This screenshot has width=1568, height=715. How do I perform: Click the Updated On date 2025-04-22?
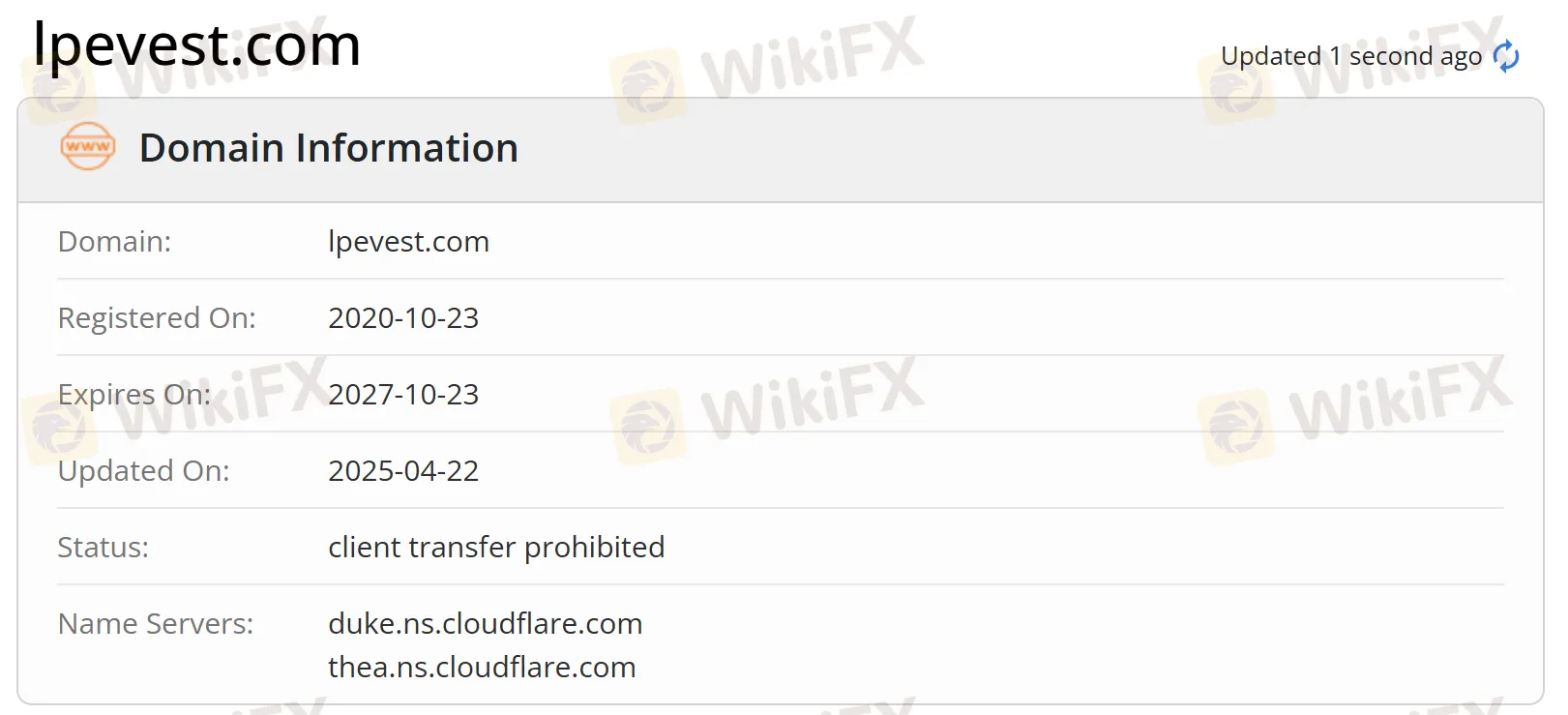(x=403, y=470)
